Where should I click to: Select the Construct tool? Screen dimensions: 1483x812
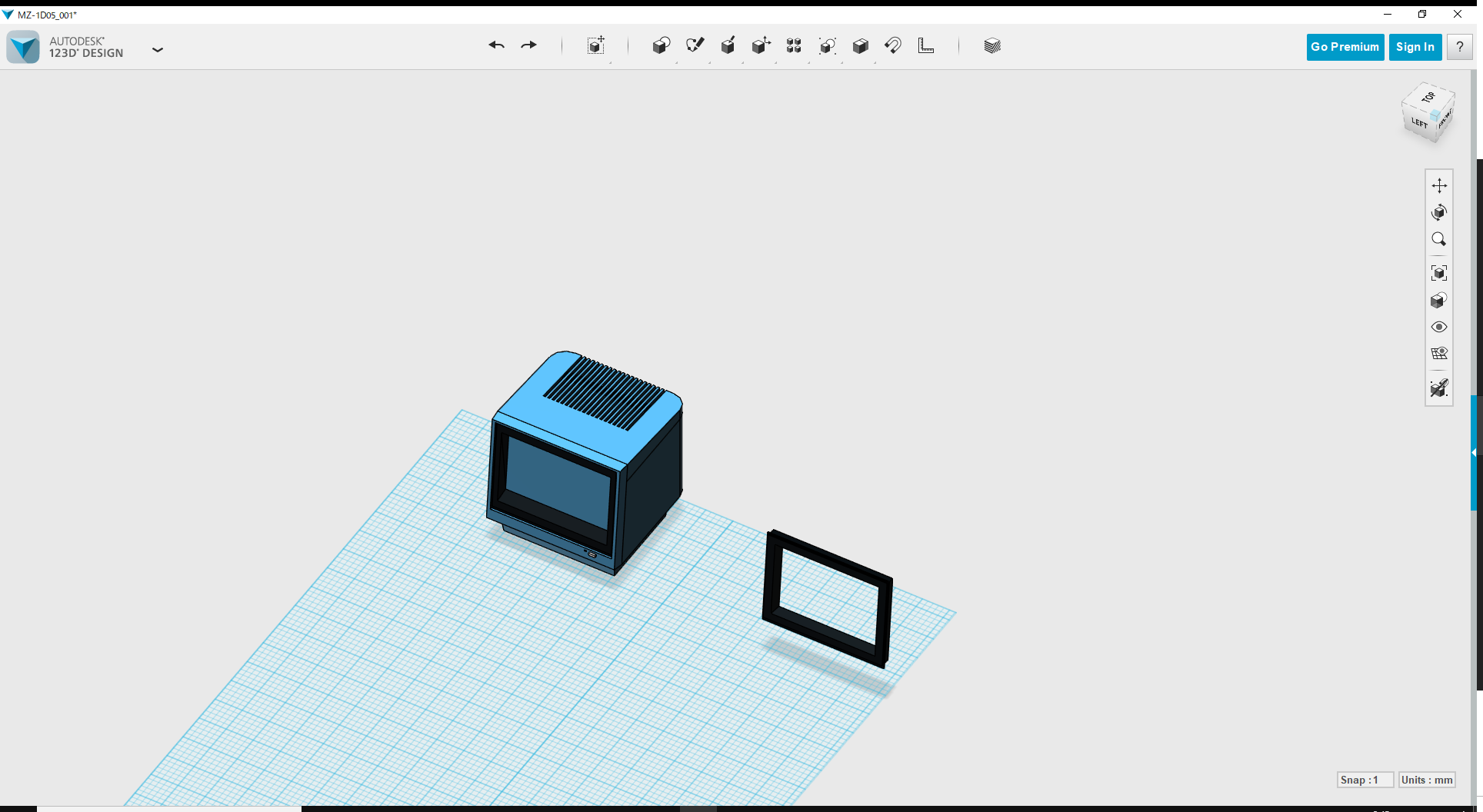point(728,45)
